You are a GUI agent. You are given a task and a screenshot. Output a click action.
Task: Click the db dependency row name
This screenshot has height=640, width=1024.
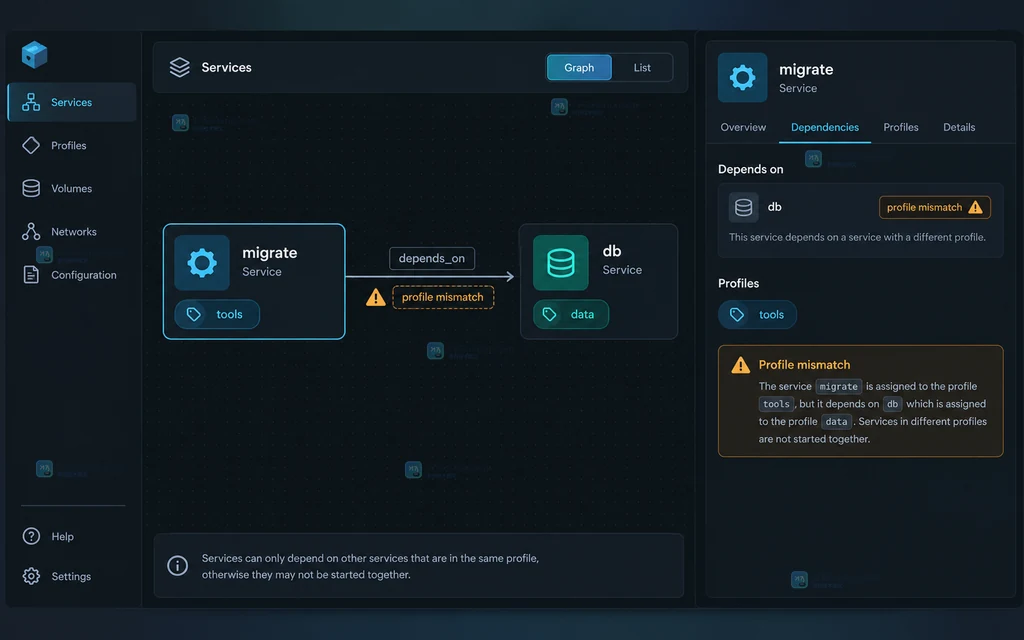click(x=775, y=207)
